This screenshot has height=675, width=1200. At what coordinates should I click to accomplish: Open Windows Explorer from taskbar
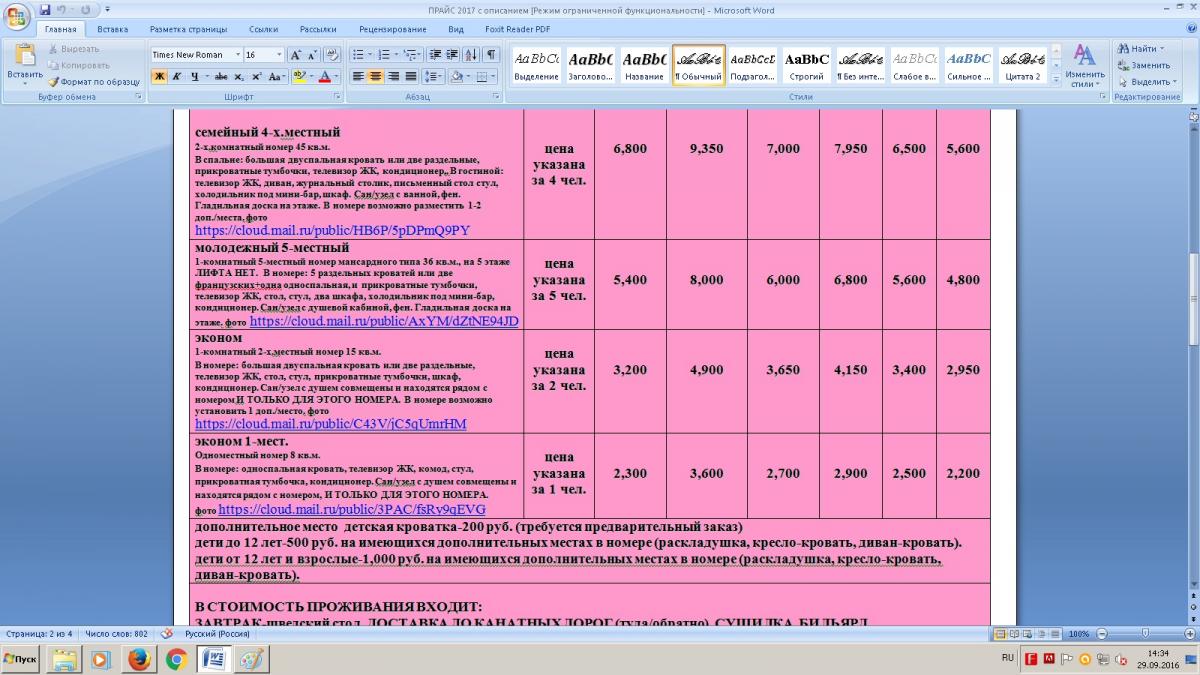[65, 659]
